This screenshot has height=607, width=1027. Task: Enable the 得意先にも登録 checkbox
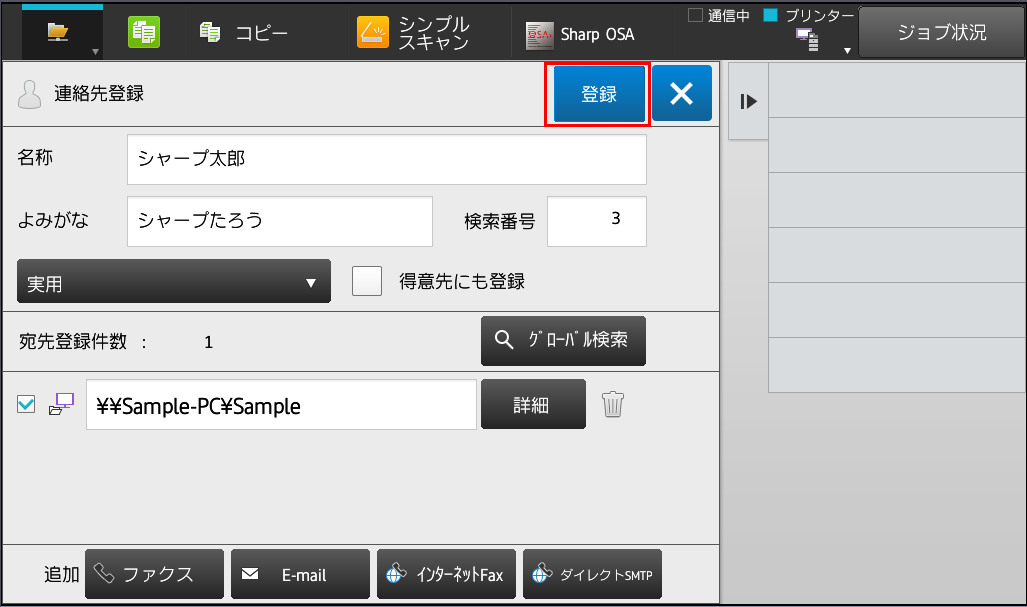(x=367, y=282)
